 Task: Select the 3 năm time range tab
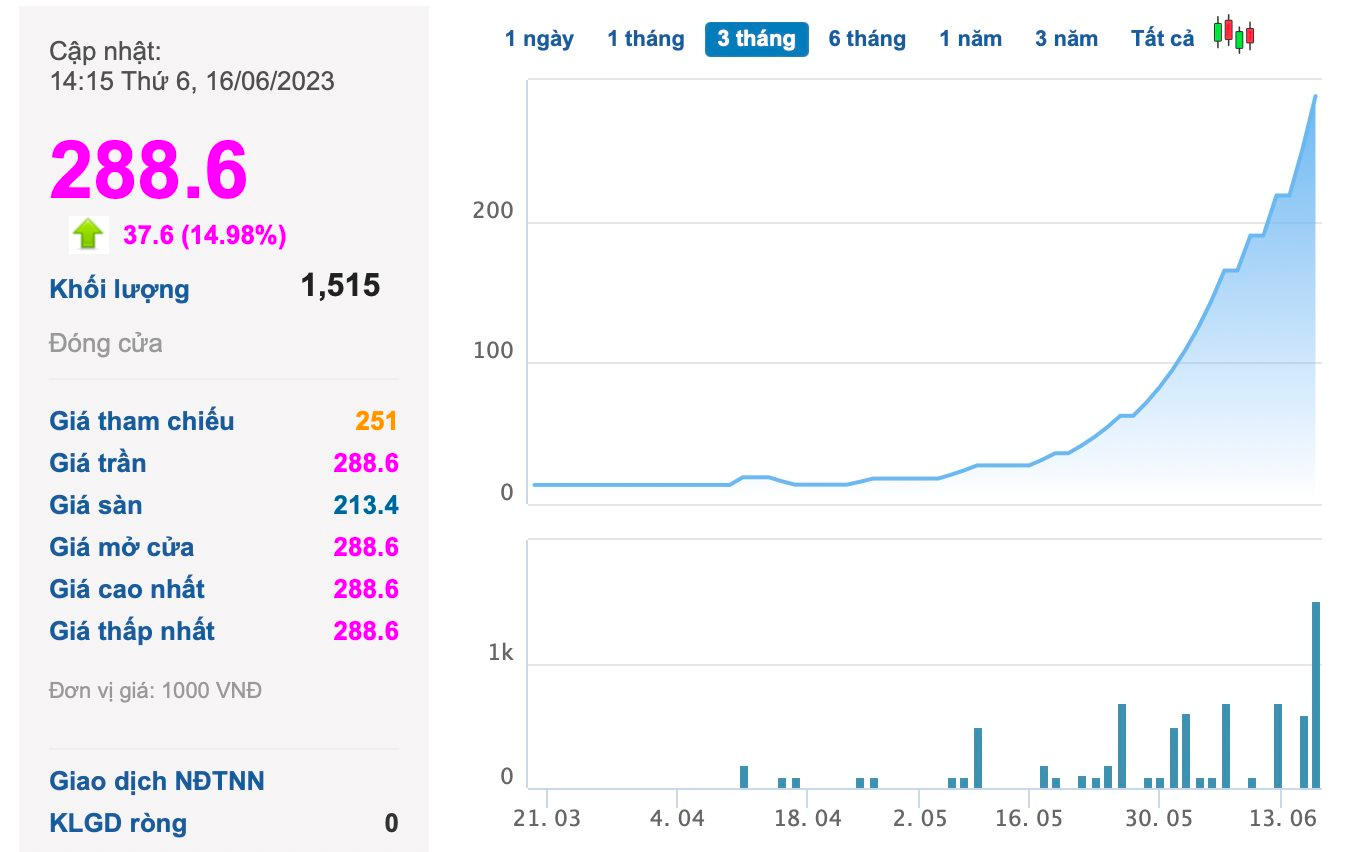[x=1067, y=39]
